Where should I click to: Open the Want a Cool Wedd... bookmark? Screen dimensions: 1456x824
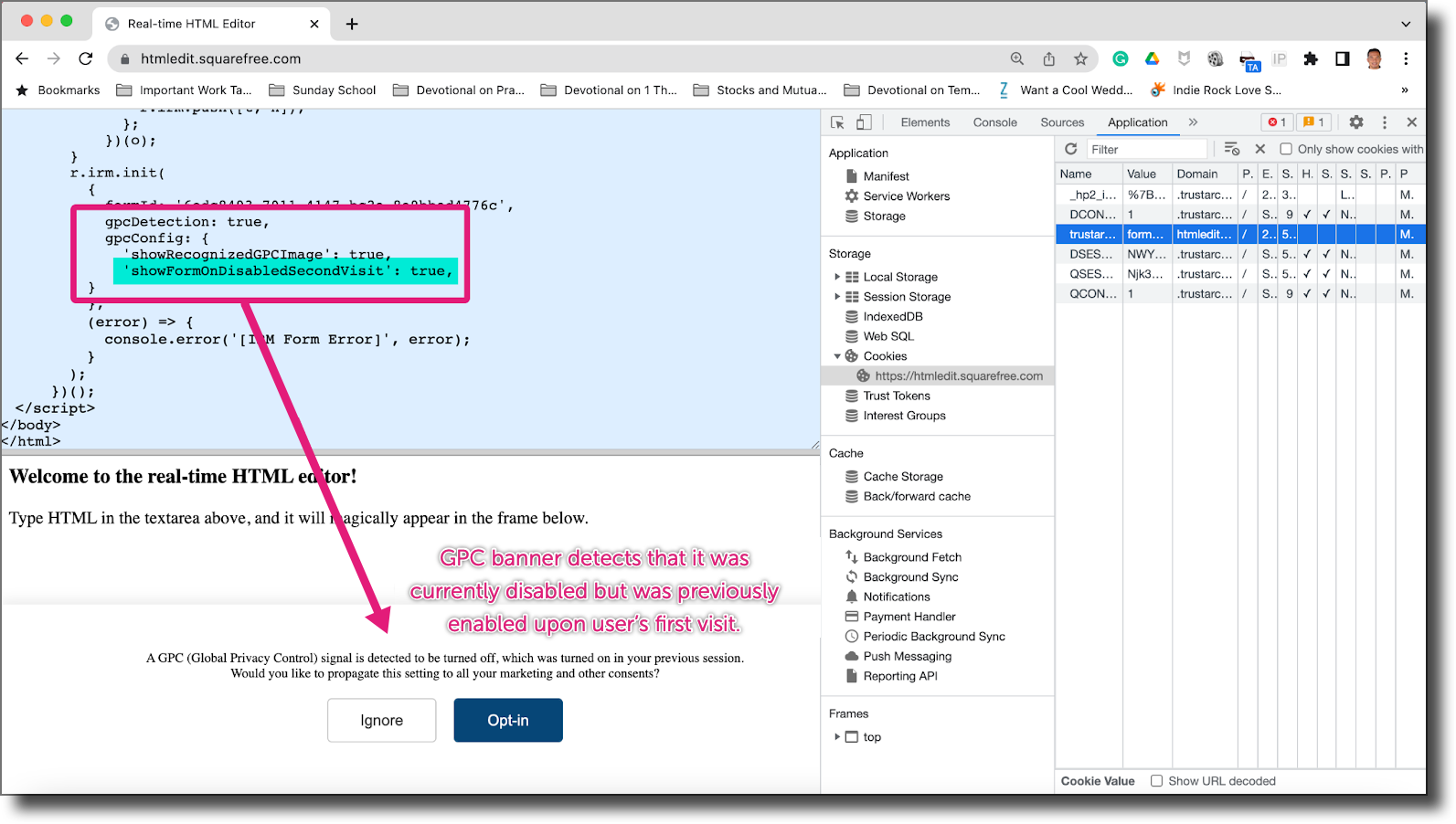tap(1065, 90)
